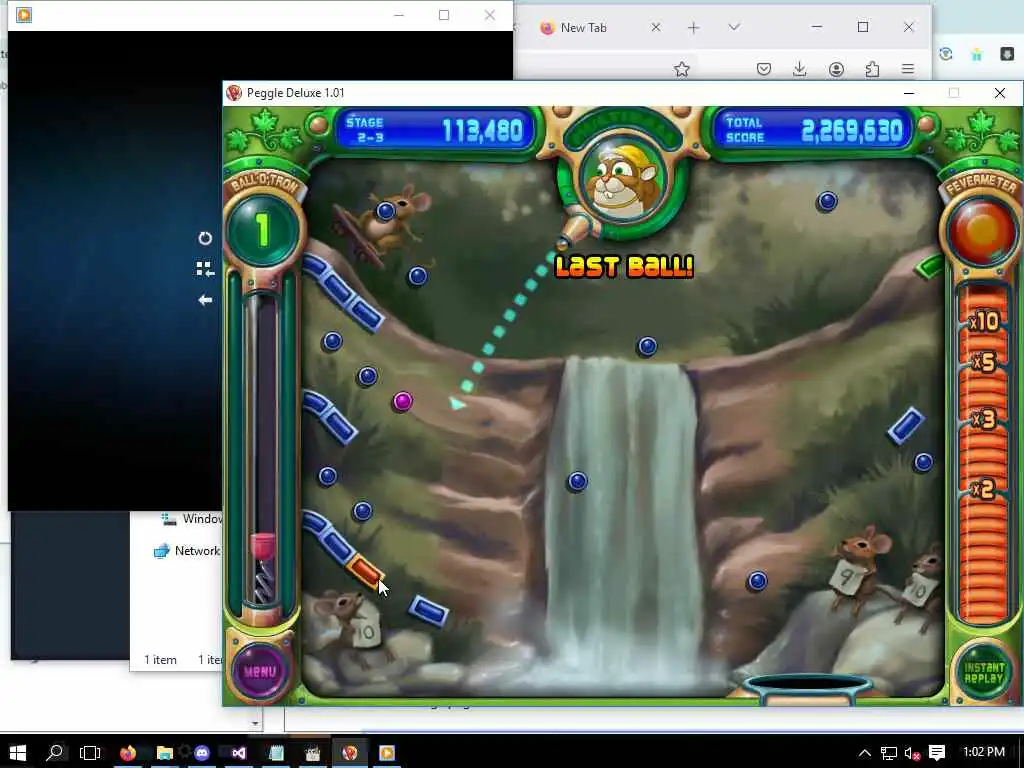The height and width of the screenshot is (768, 1024).
Task: Show hidden icons in the system tray
Action: click(865, 753)
